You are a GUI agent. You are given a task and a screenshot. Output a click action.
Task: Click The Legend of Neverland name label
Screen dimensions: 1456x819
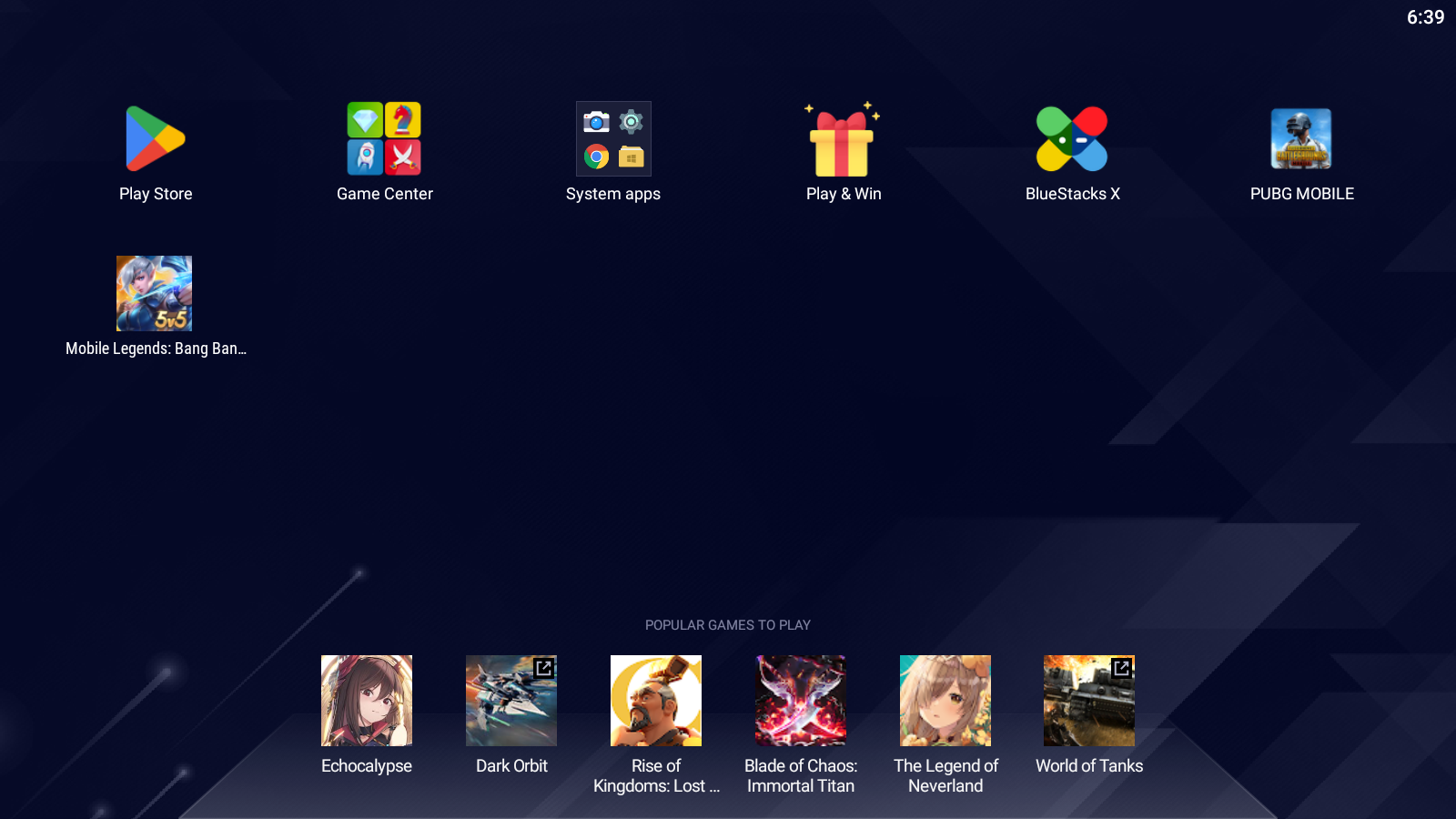tap(945, 776)
